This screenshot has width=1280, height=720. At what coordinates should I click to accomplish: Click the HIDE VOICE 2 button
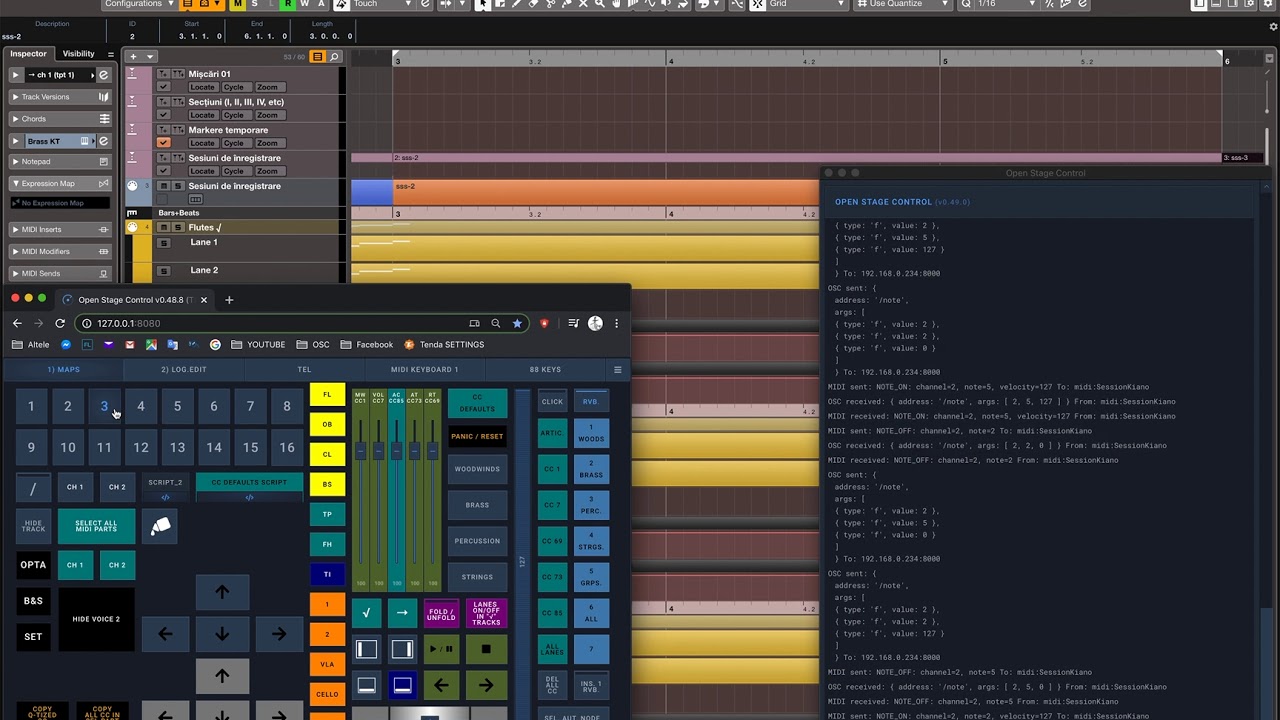click(x=96, y=619)
